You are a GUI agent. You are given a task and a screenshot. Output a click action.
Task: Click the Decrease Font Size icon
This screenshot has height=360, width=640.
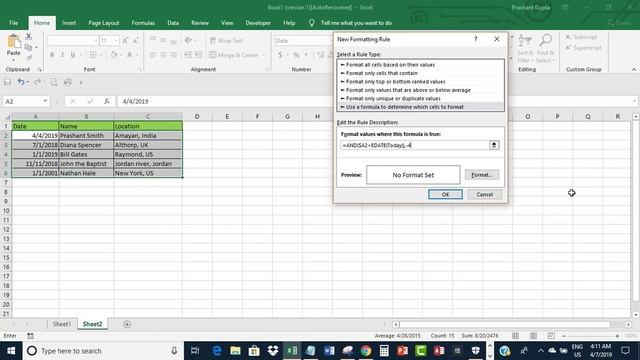pos(136,40)
